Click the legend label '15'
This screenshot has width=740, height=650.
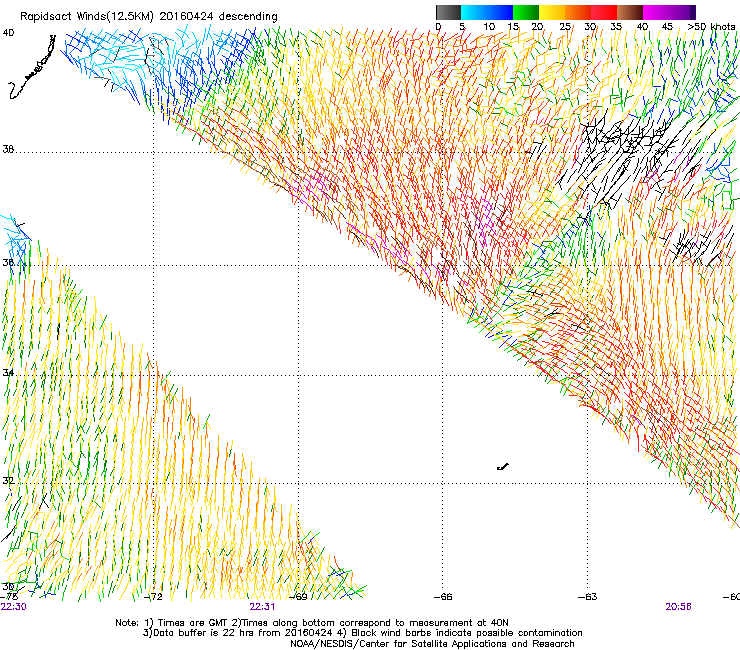513,27
